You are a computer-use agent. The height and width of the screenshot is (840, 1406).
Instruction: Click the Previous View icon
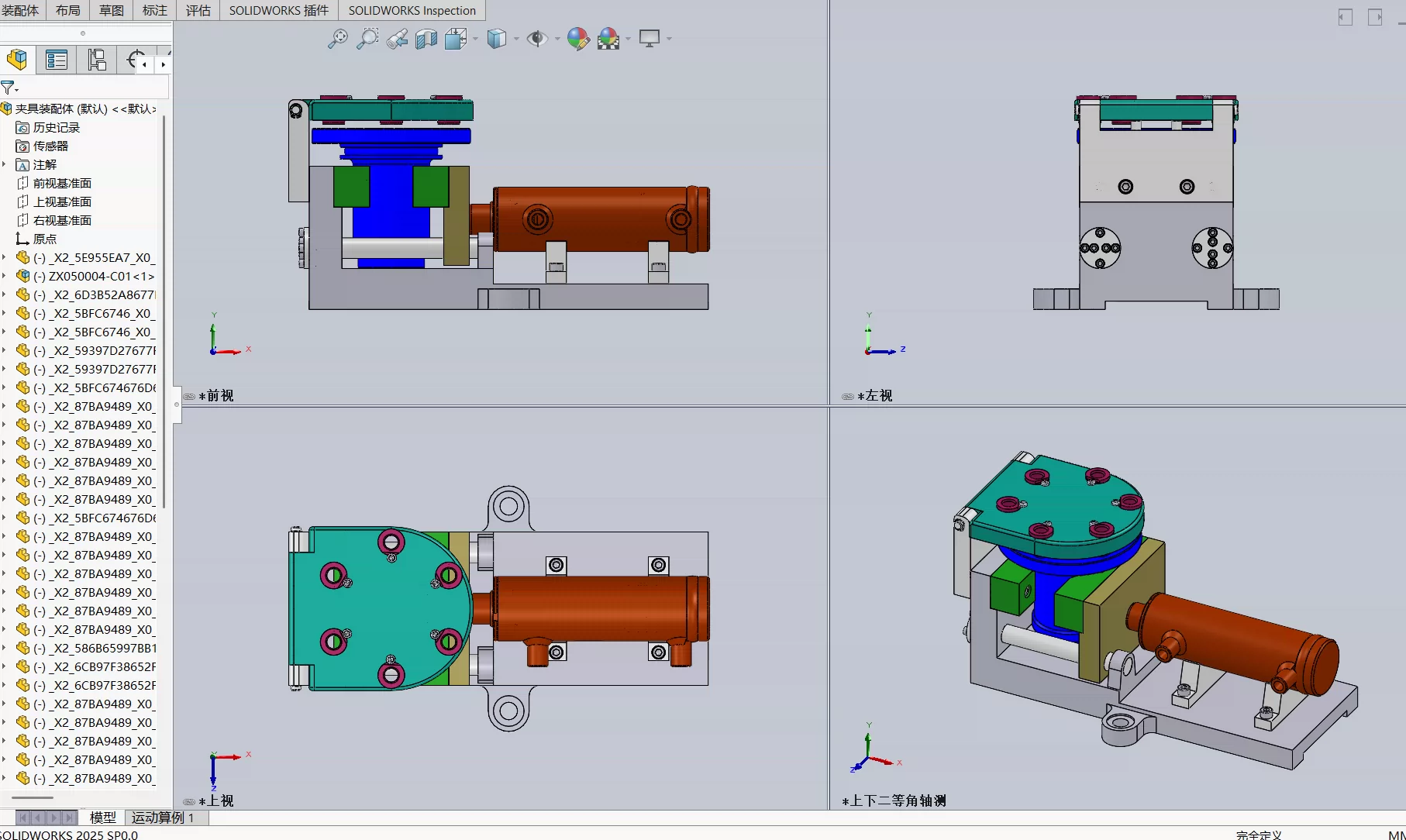397,38
